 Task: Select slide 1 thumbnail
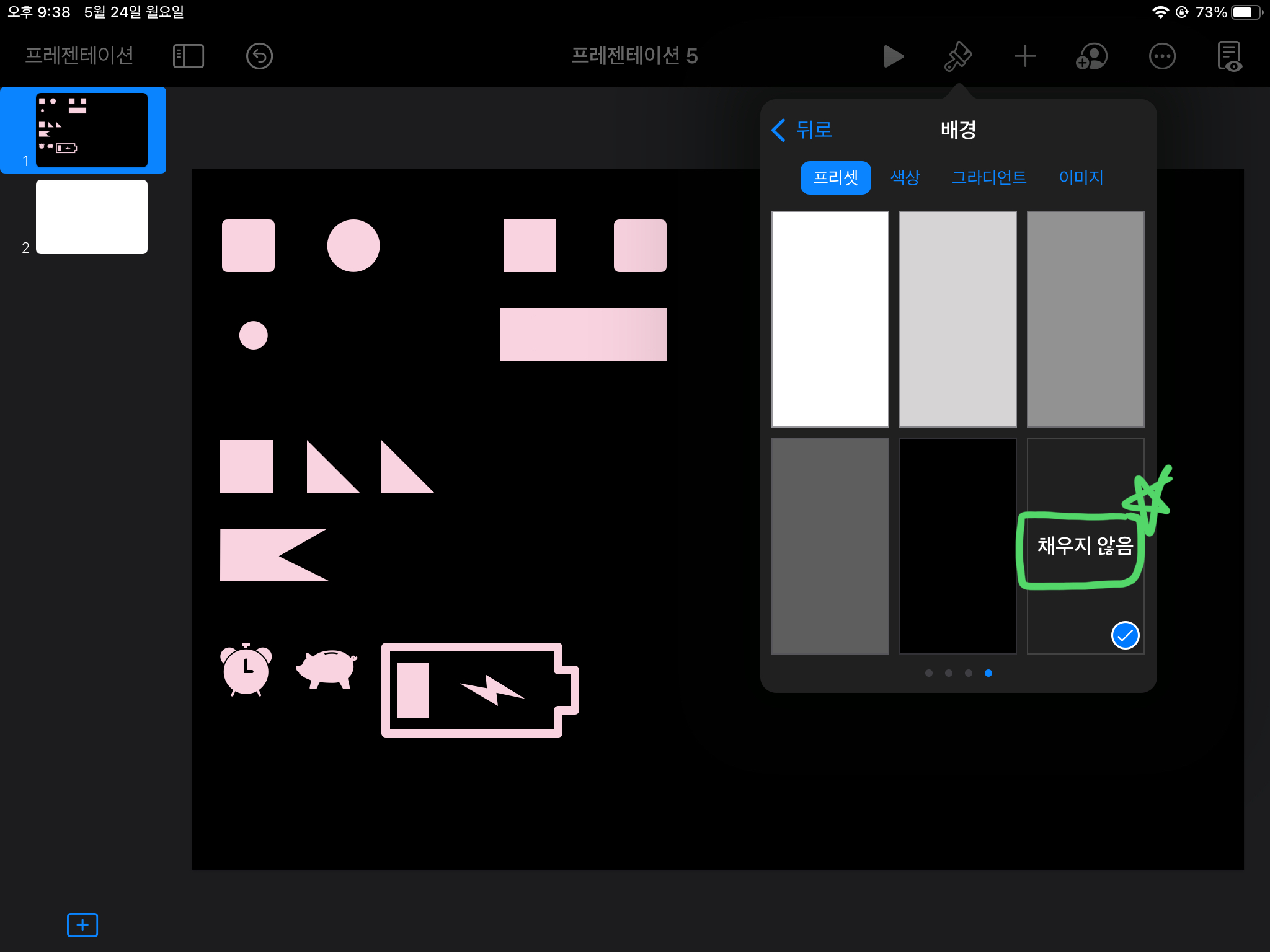(x=92, y=130)
